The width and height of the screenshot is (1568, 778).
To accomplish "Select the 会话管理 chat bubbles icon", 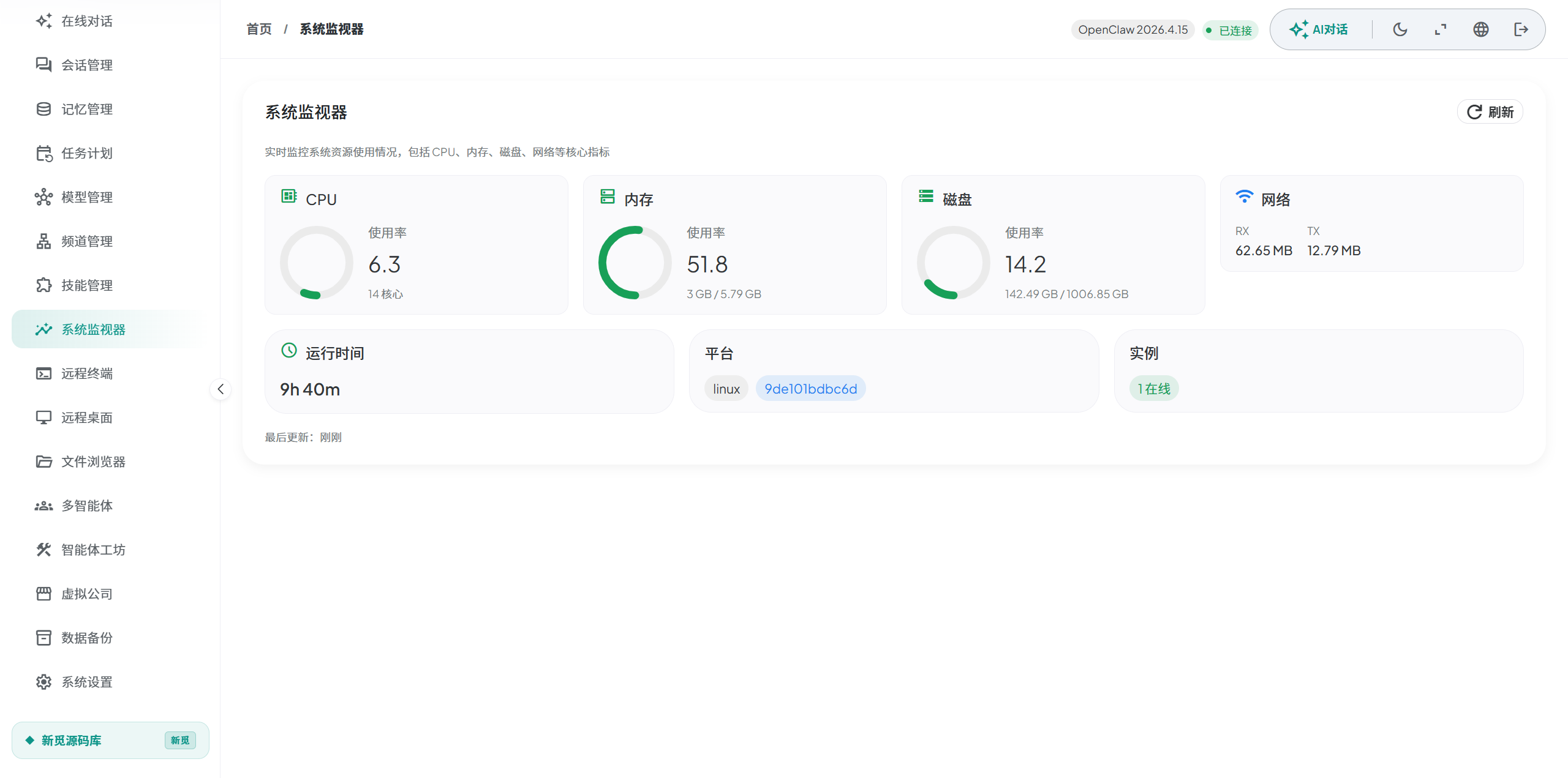I will click(43, 65).
